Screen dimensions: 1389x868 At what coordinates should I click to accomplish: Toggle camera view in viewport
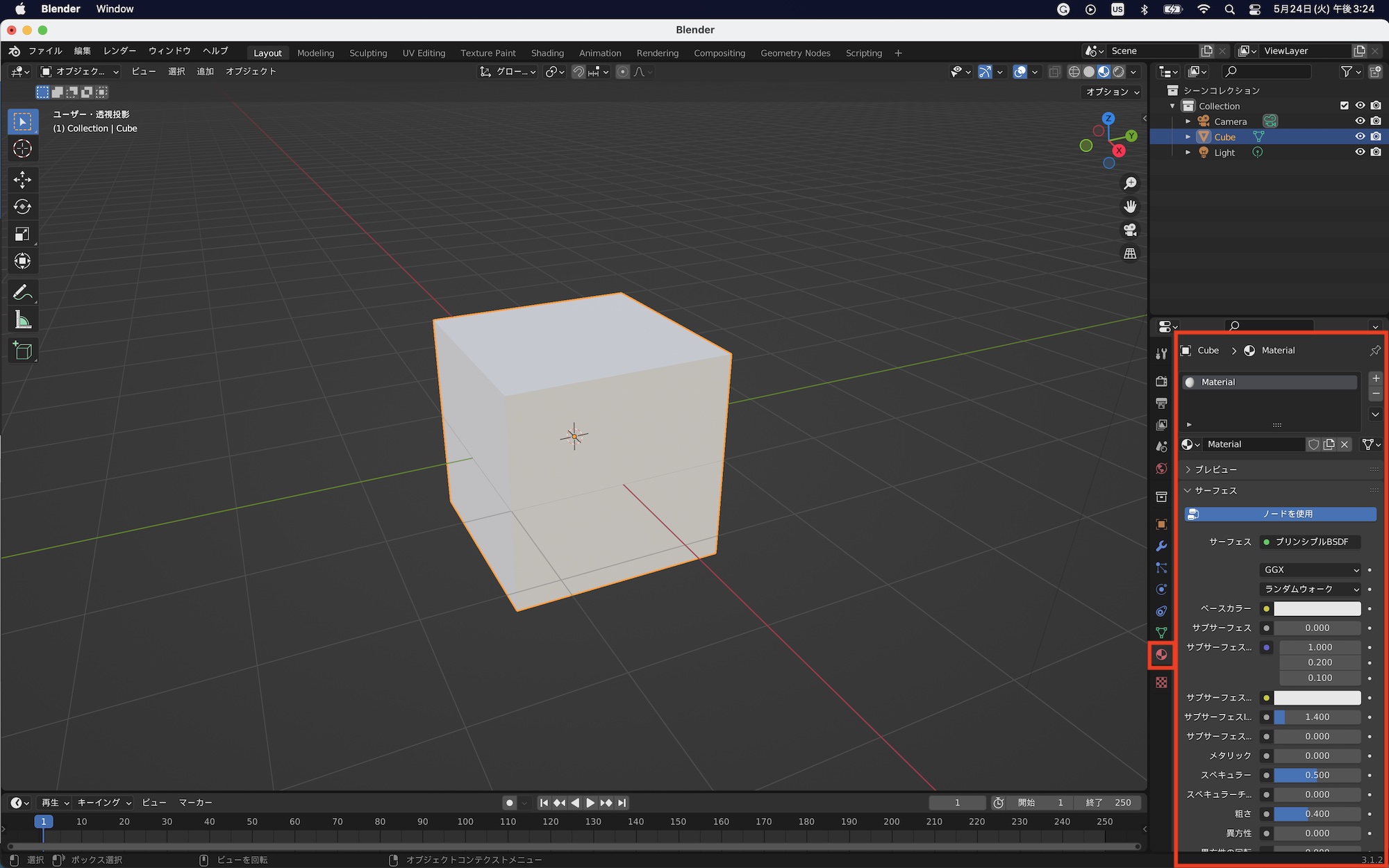coord(1130,230)
